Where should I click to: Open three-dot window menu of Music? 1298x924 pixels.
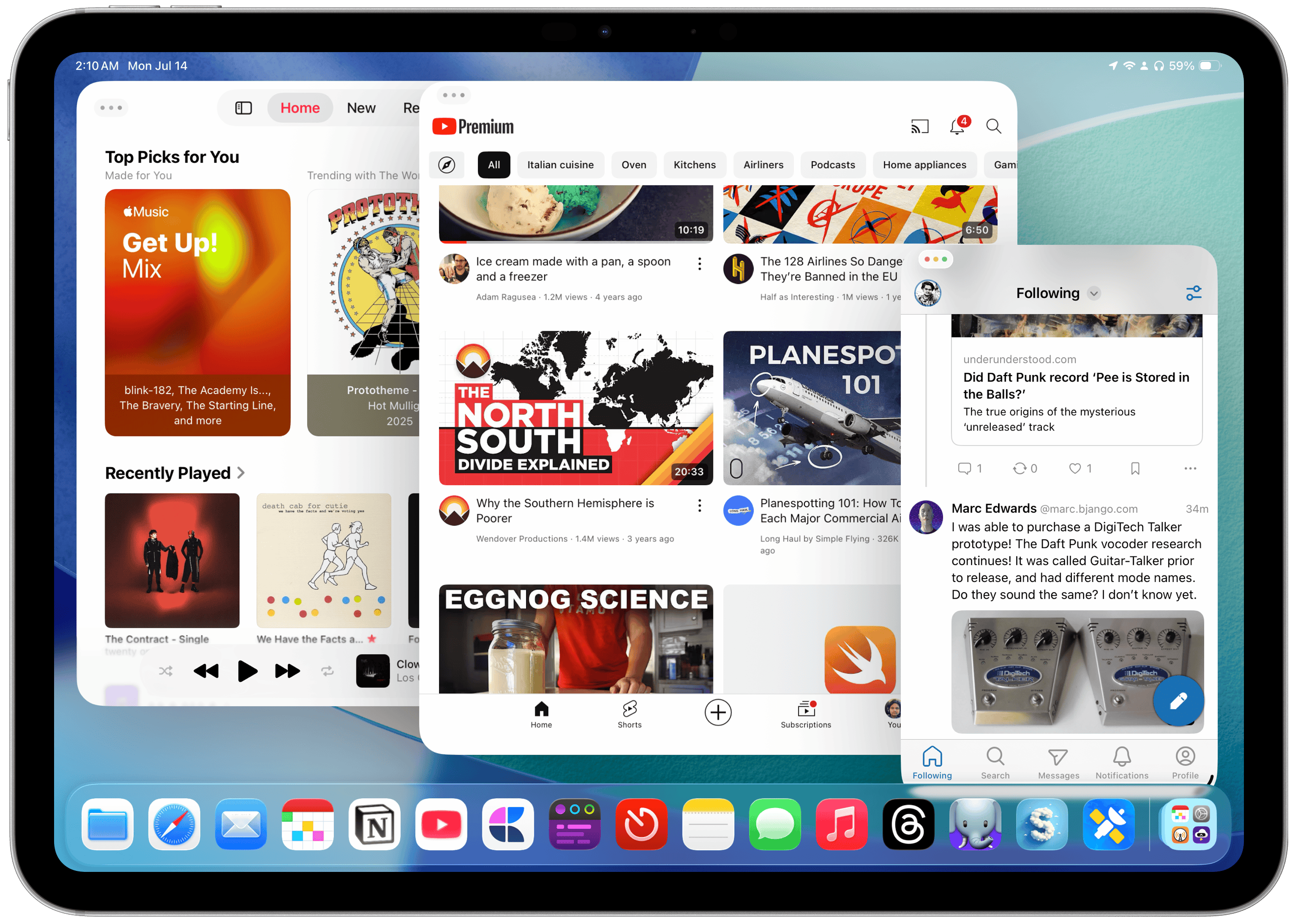click(111, 108)
